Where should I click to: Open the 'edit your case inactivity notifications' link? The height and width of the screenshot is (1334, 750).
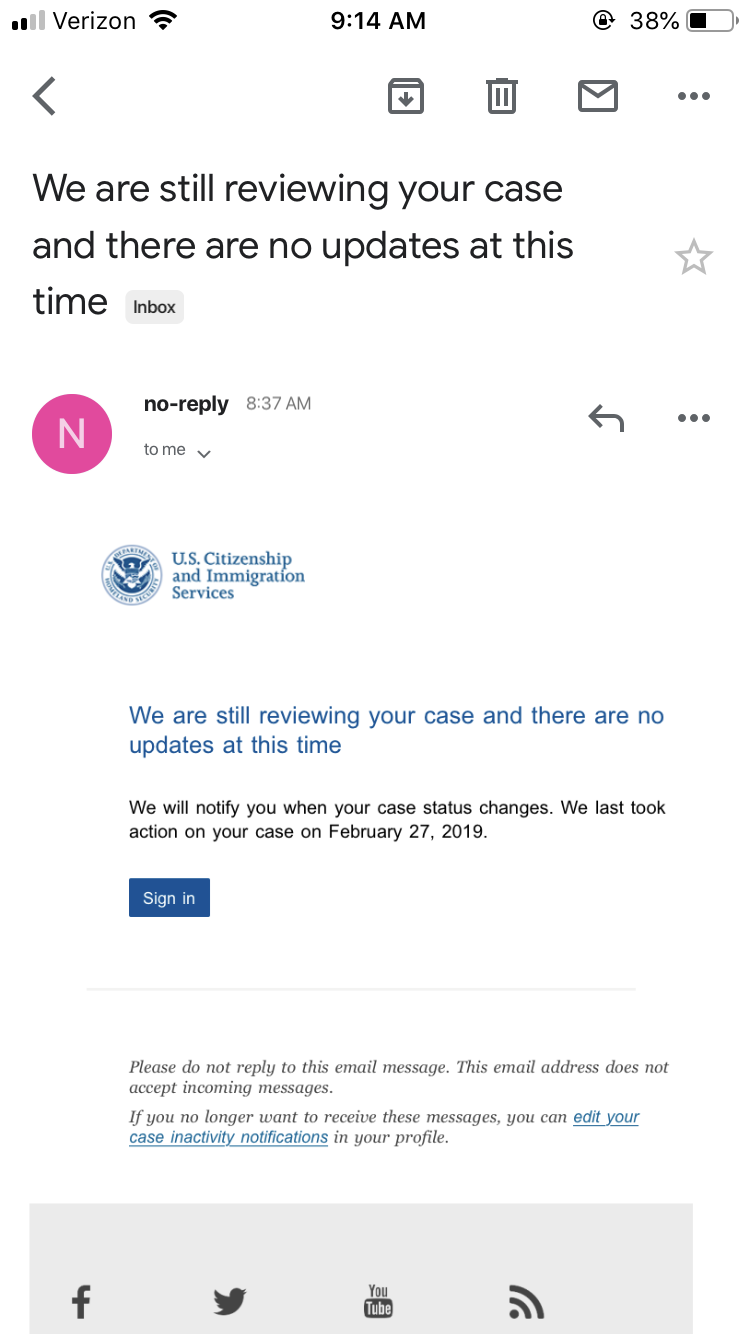coord(384,1127)
